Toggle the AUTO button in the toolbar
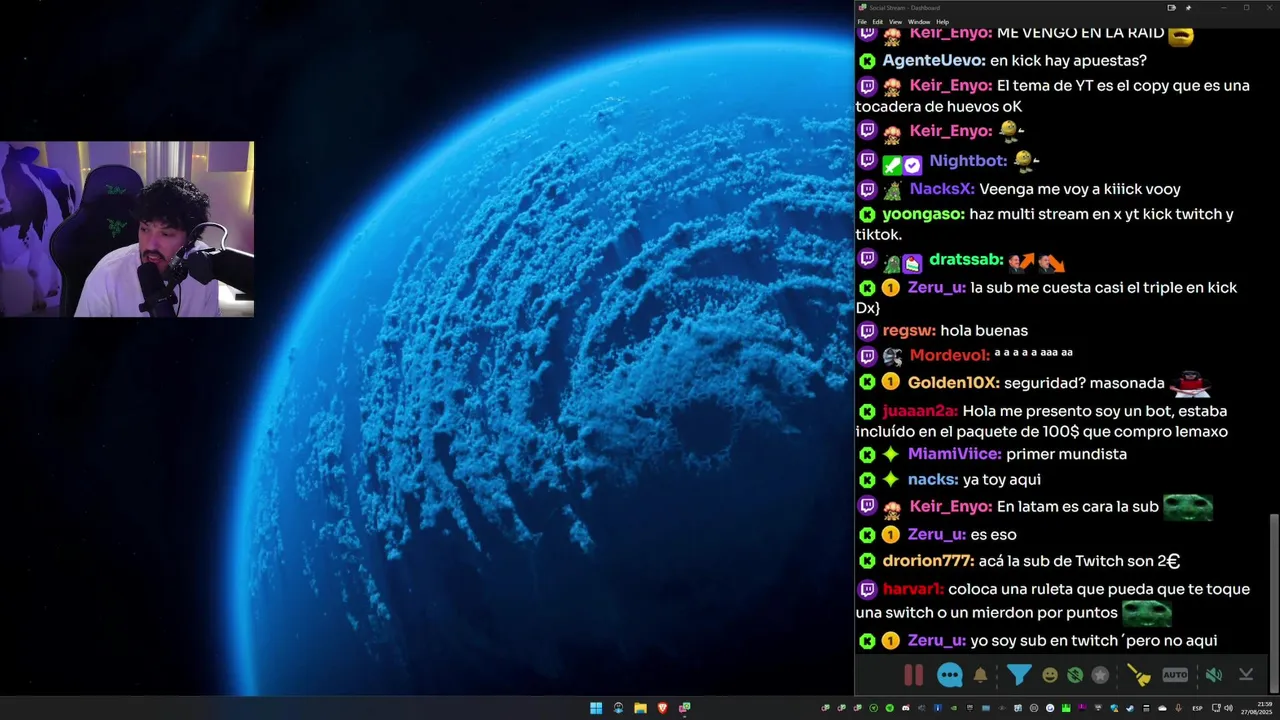1280x720 pixels. [1175, 675]
